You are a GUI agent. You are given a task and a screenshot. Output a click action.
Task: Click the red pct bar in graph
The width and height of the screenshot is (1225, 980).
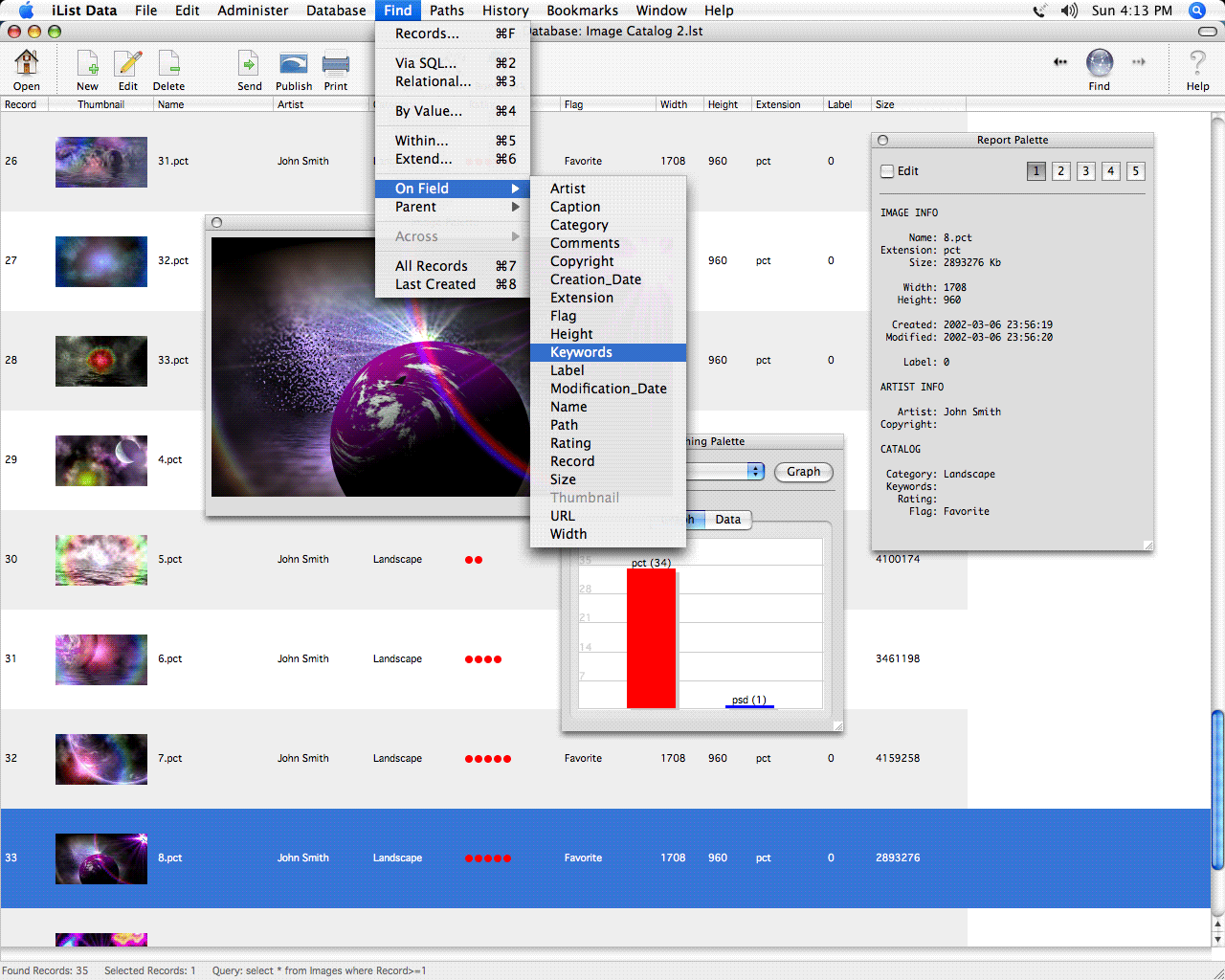click(x=651, y=637)
